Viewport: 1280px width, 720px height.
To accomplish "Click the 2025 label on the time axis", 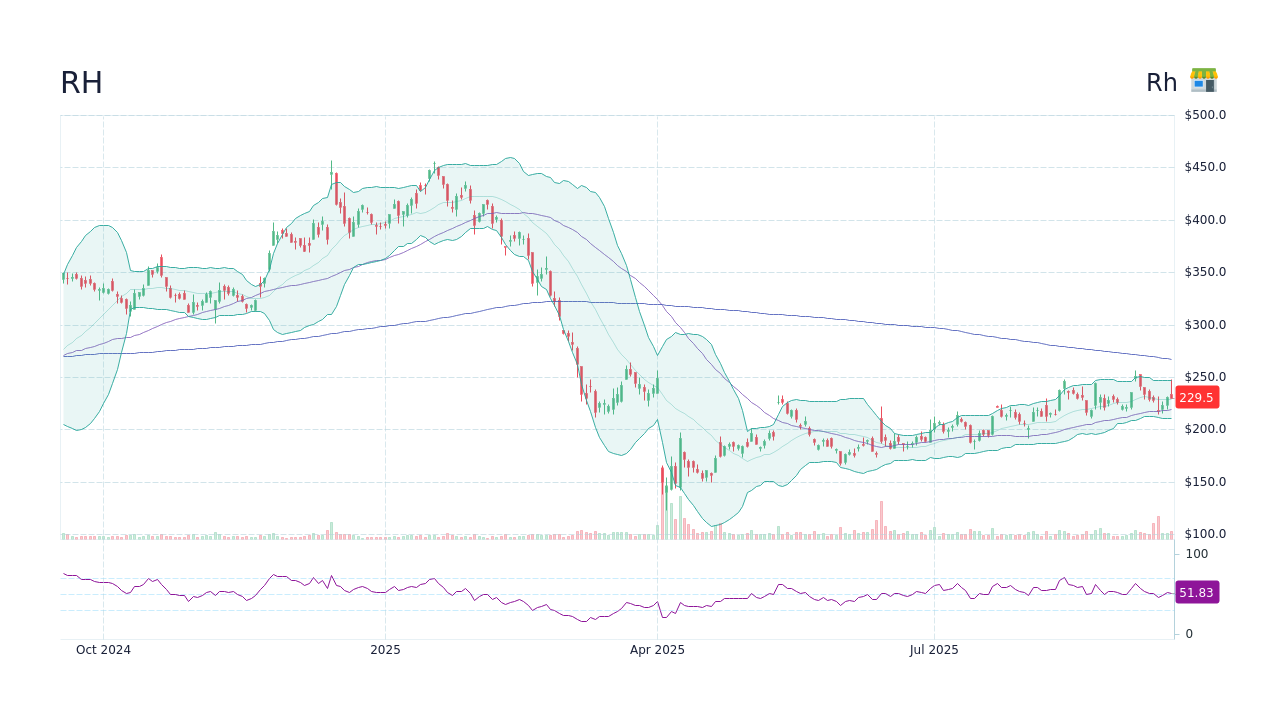I will point(386,650).
